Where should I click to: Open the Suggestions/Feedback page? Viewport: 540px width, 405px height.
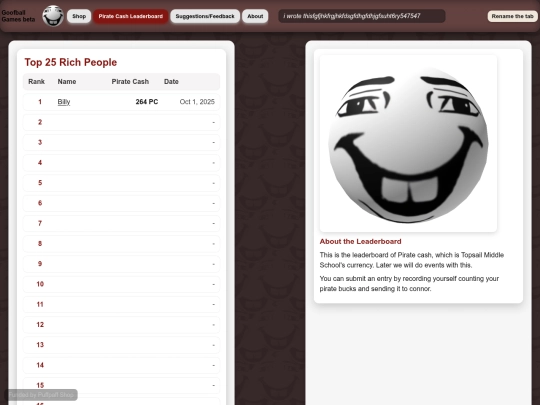tap(205, 16)
